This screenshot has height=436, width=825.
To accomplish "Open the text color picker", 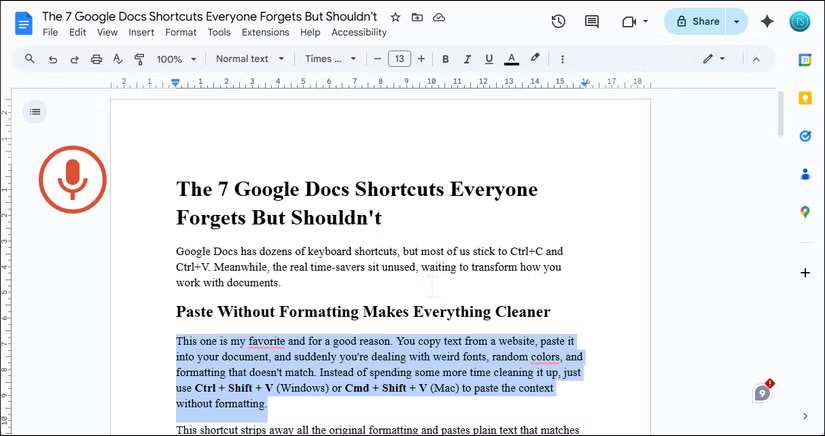I will [x=512, y=59].
